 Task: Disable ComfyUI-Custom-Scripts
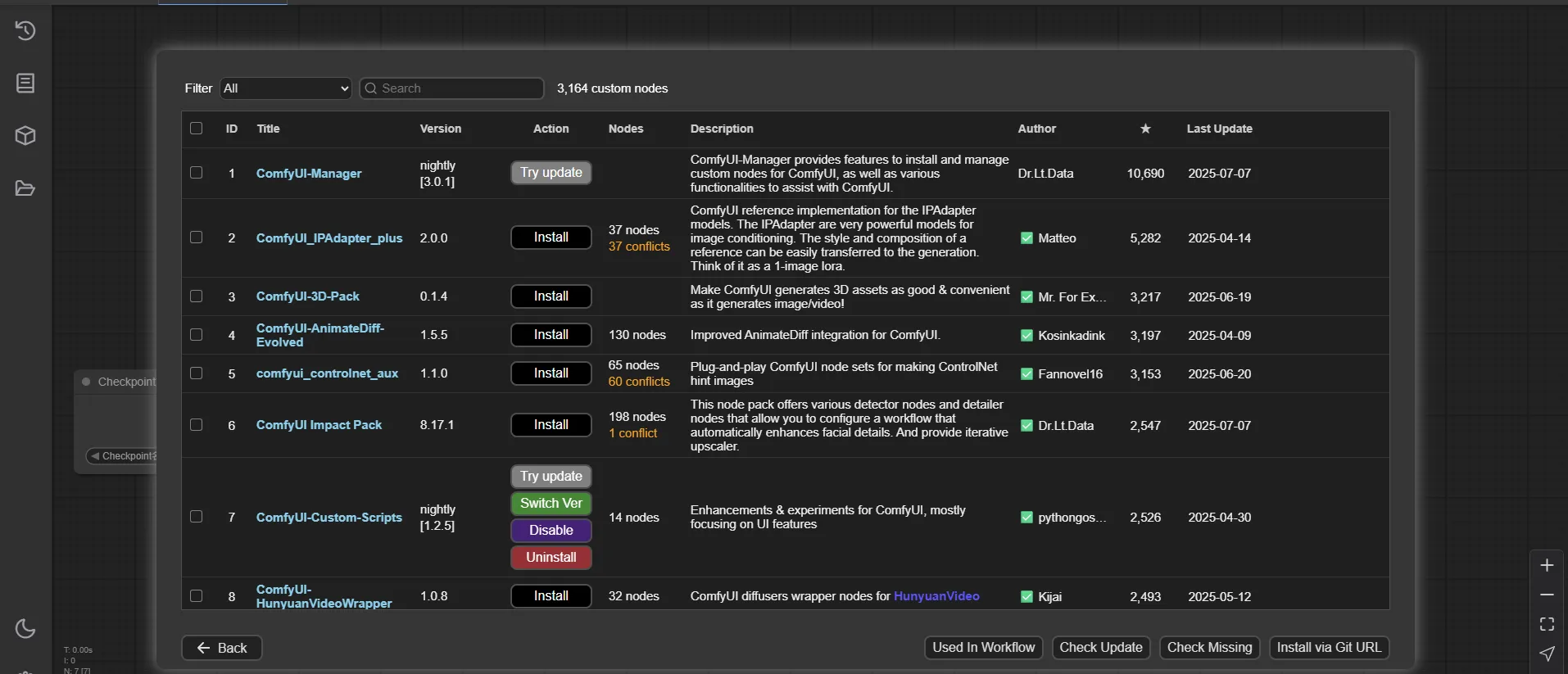click(x=551, y=531)
